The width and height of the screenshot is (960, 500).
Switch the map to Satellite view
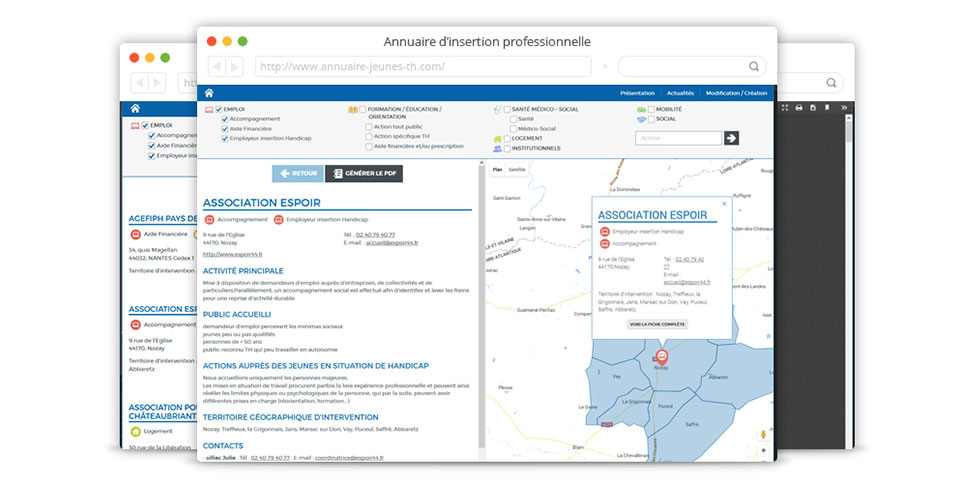517,170
